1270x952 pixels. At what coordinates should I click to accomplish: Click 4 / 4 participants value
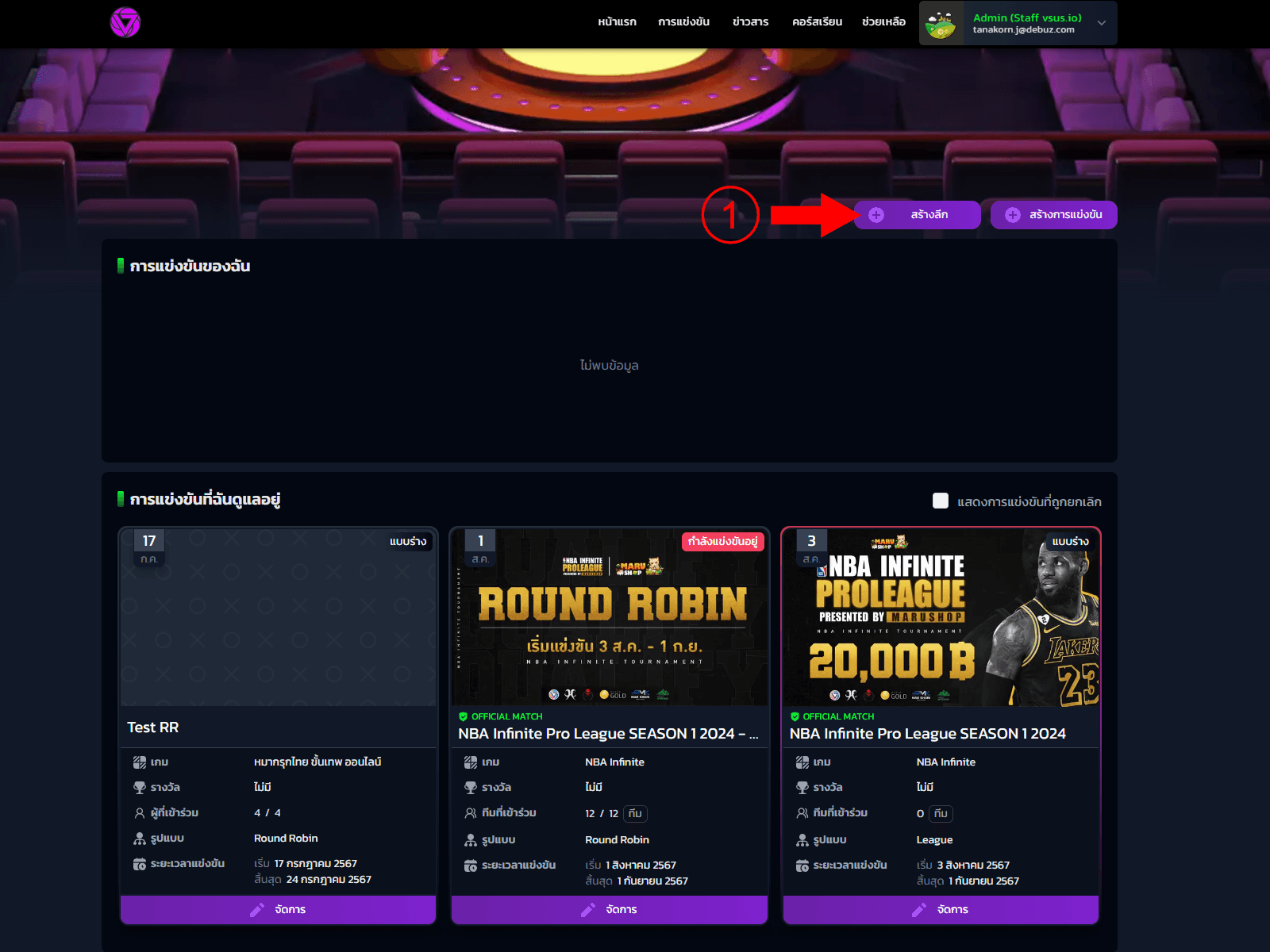pos(267,813)
